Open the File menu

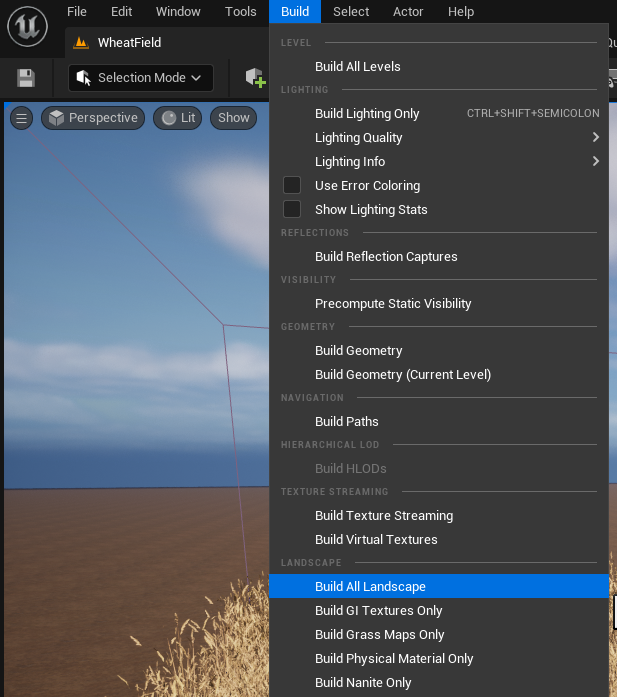[x=77, y=12]
